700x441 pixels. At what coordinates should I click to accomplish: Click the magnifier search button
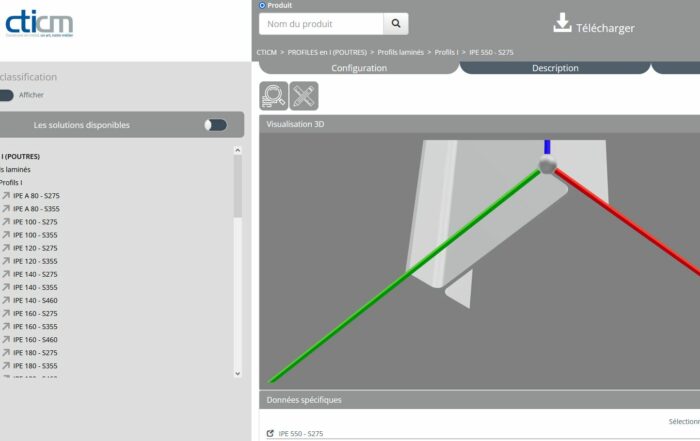click(x=396, y=24)
